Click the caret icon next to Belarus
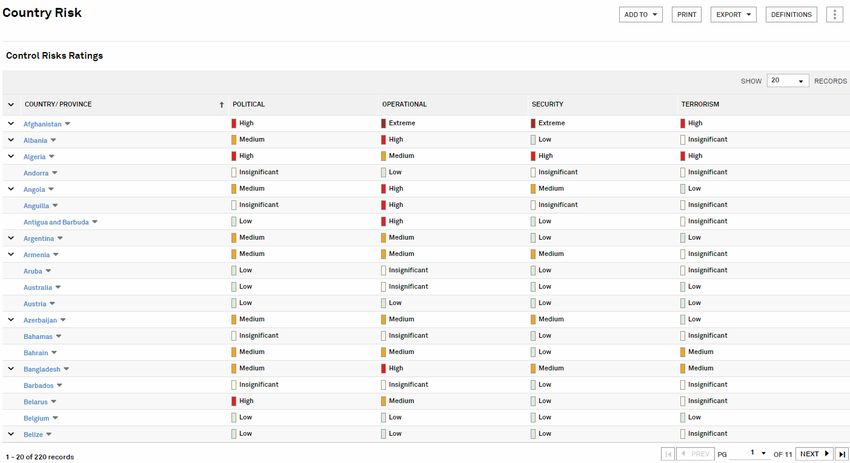Screen dimensions: 850x463 [54, 402]
